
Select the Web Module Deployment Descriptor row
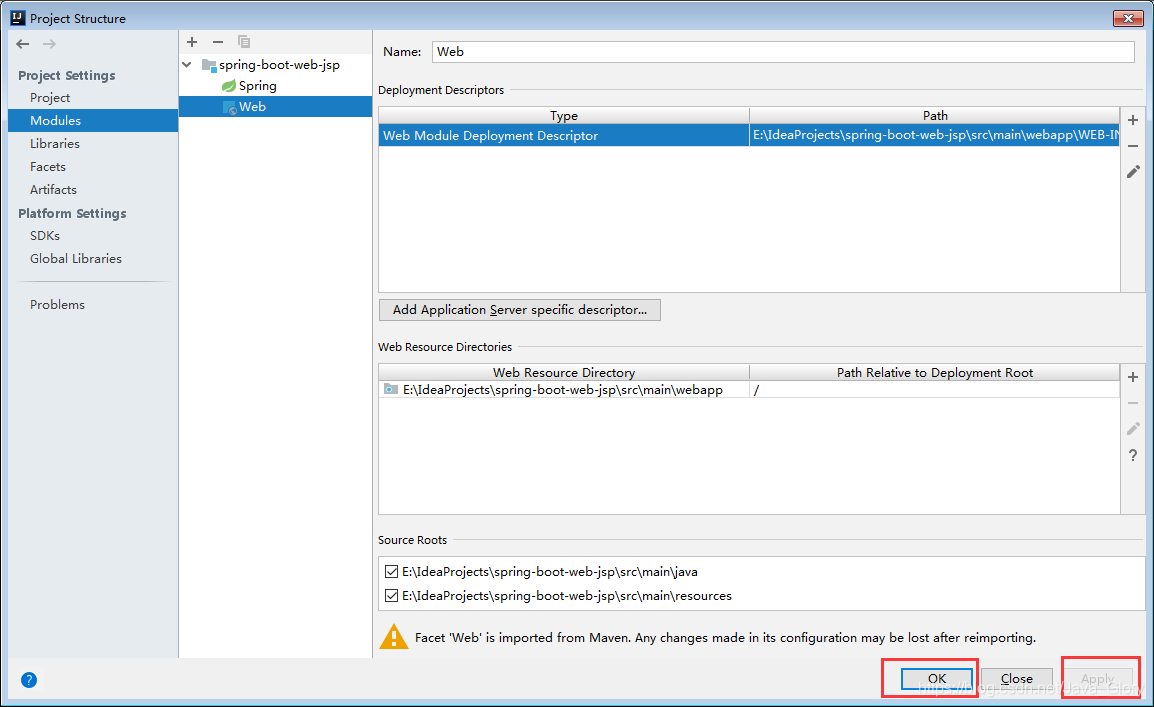click(749, 135)
